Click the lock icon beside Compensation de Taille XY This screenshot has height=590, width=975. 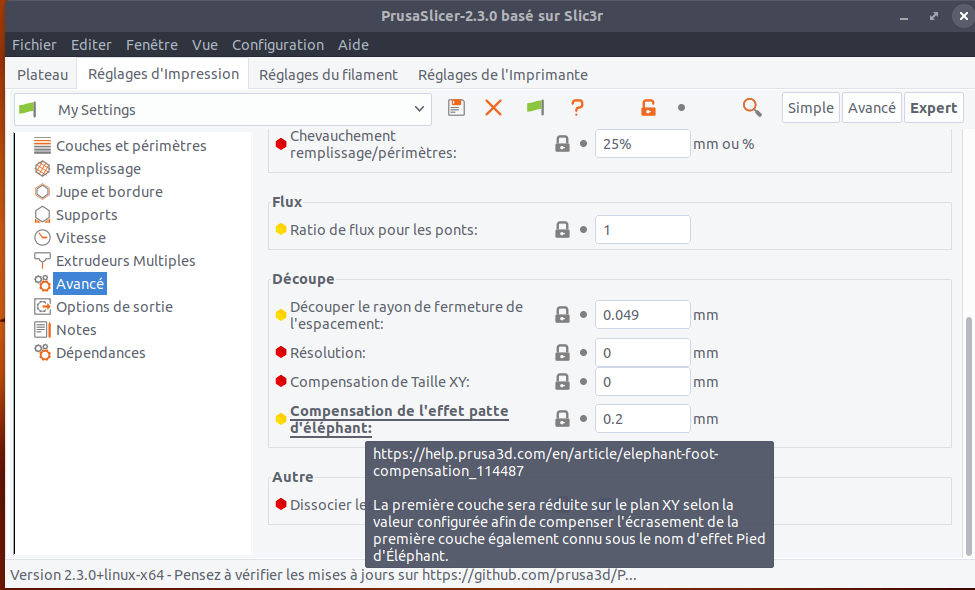562,381
